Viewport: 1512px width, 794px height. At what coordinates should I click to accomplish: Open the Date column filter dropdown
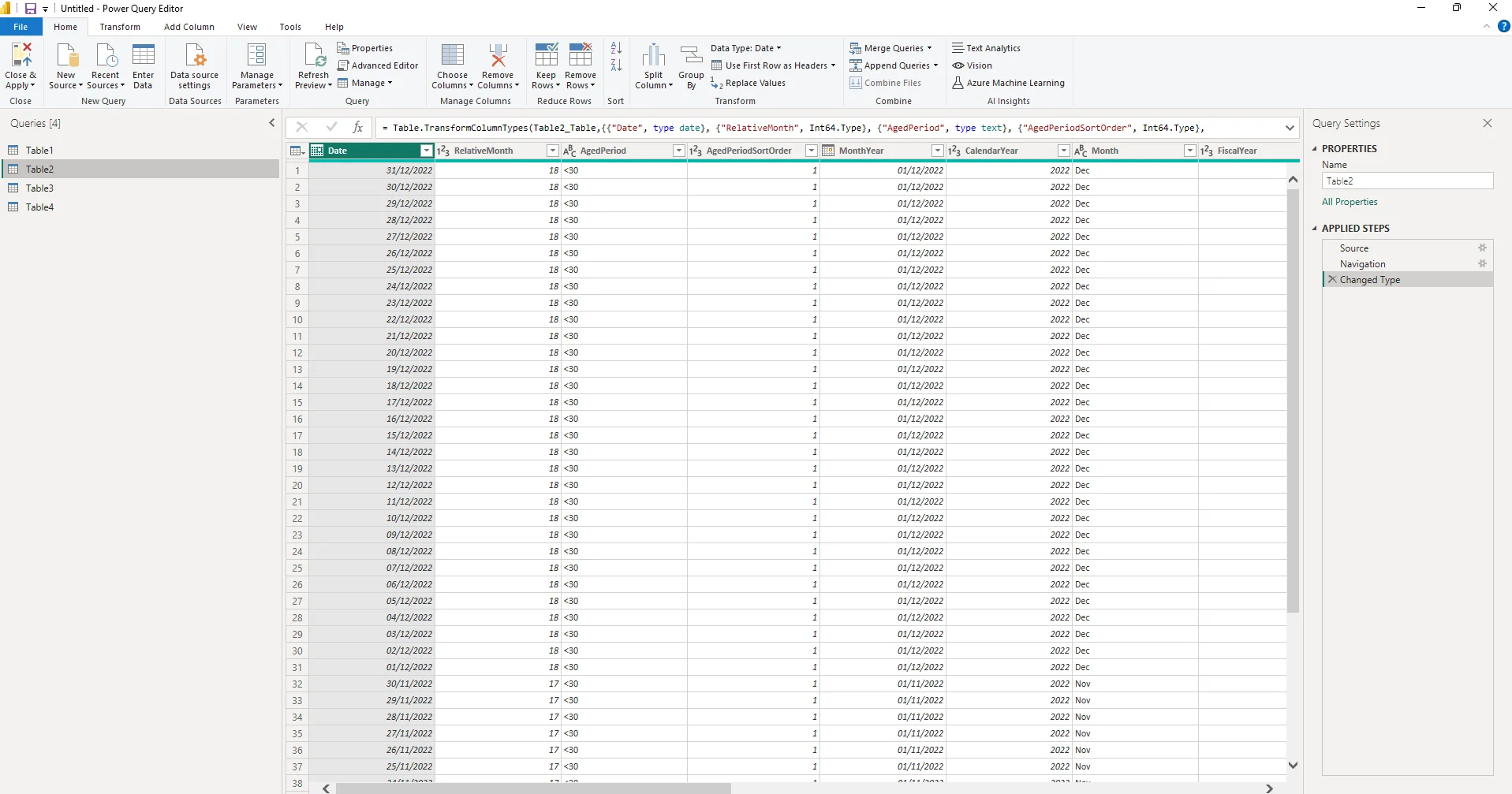pos(427,151)
